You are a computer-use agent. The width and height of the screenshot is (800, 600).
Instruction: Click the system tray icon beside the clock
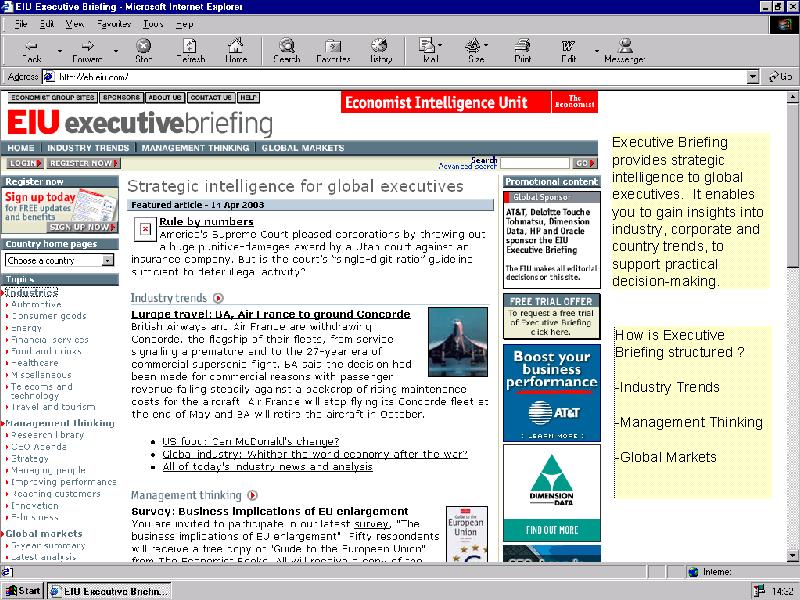(759, 591)
